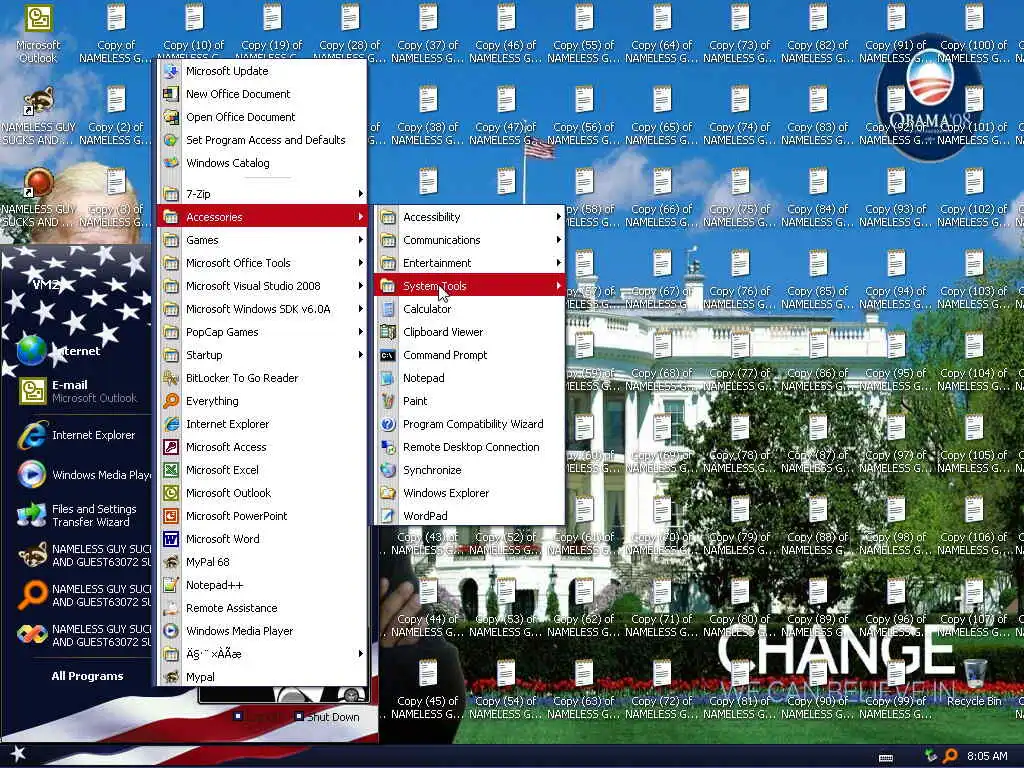The image size is (1024, 768).
Task: Expand the Games folder
Action: point(262,240)
